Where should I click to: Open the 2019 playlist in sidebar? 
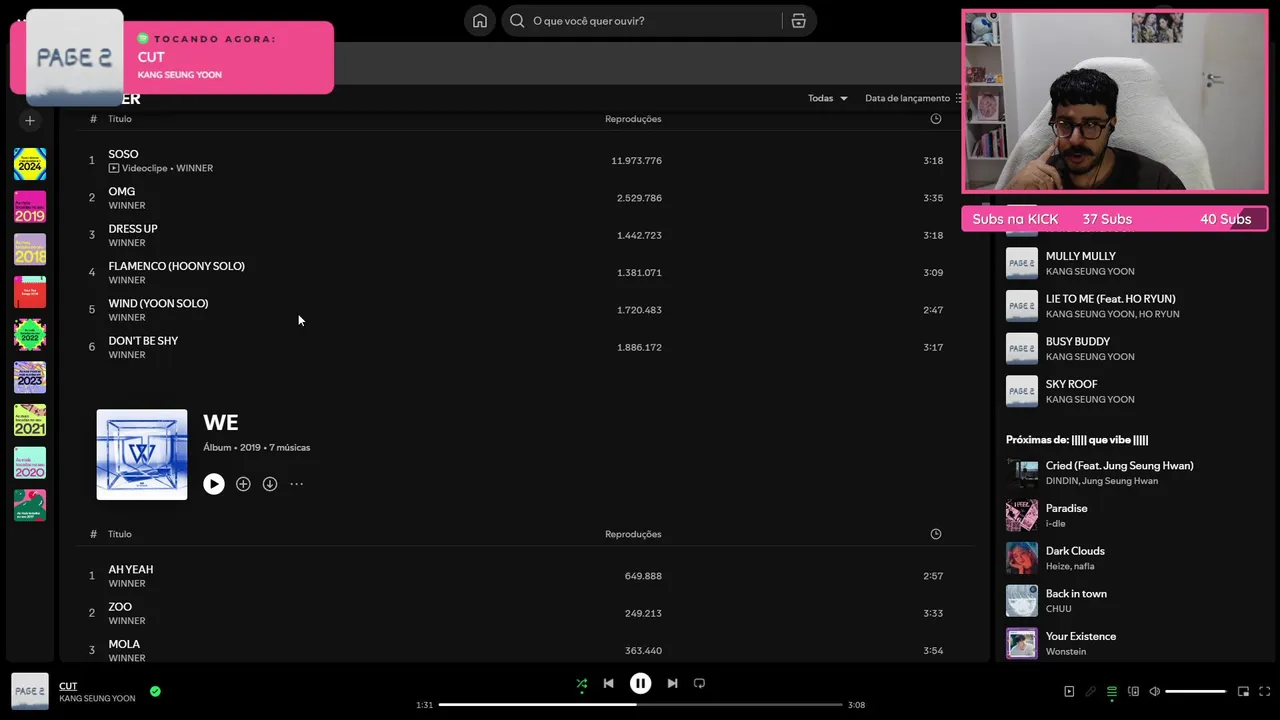[30, 207]
